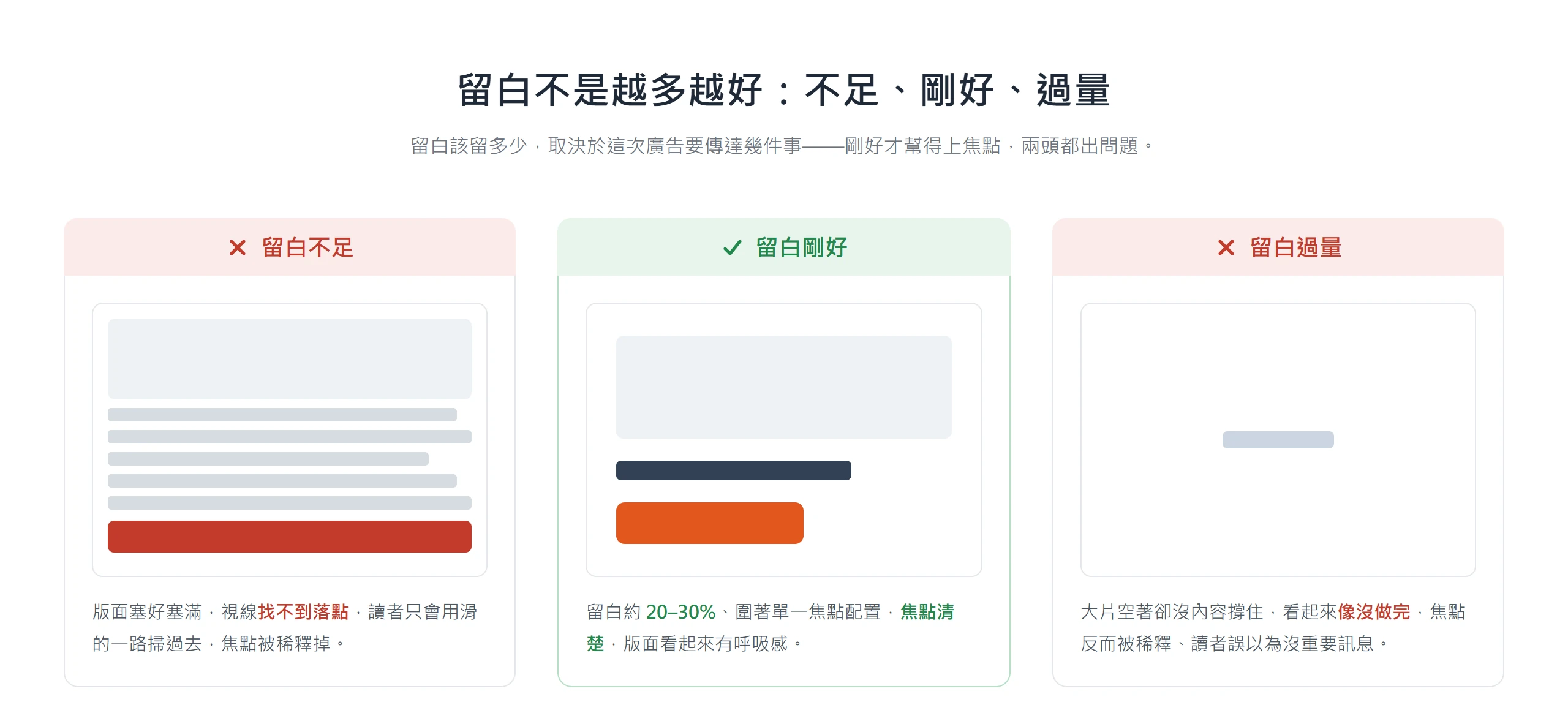
Task: Select the 留白過量 card header label
Action: pyautogui.click(x=1296, y=247)
